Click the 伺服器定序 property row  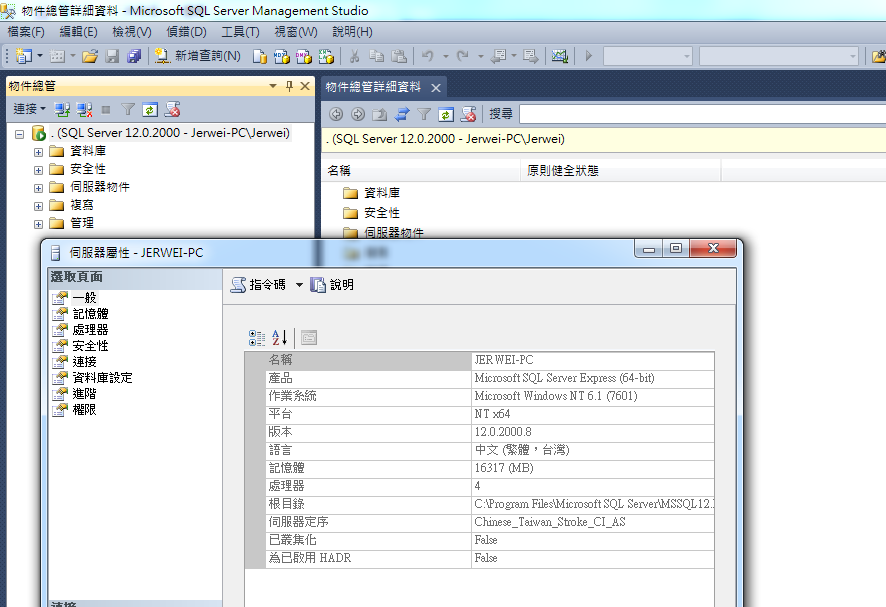[480, 522]
